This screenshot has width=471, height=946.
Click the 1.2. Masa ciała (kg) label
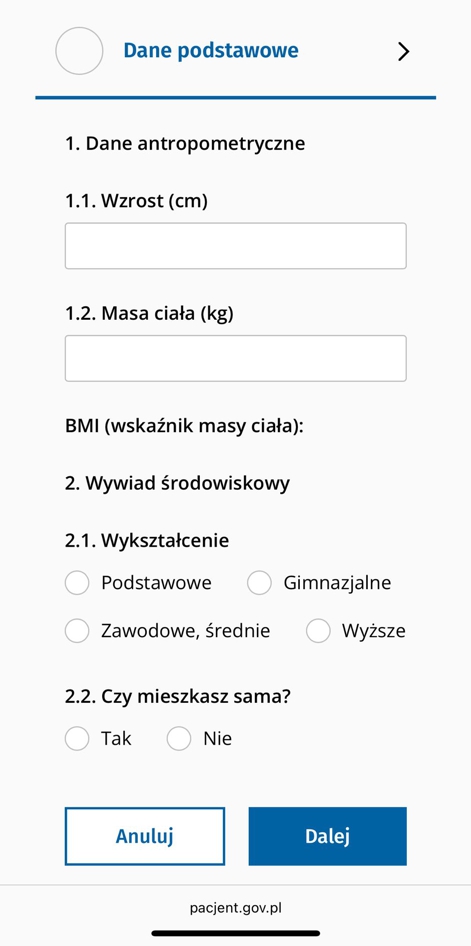149,314
